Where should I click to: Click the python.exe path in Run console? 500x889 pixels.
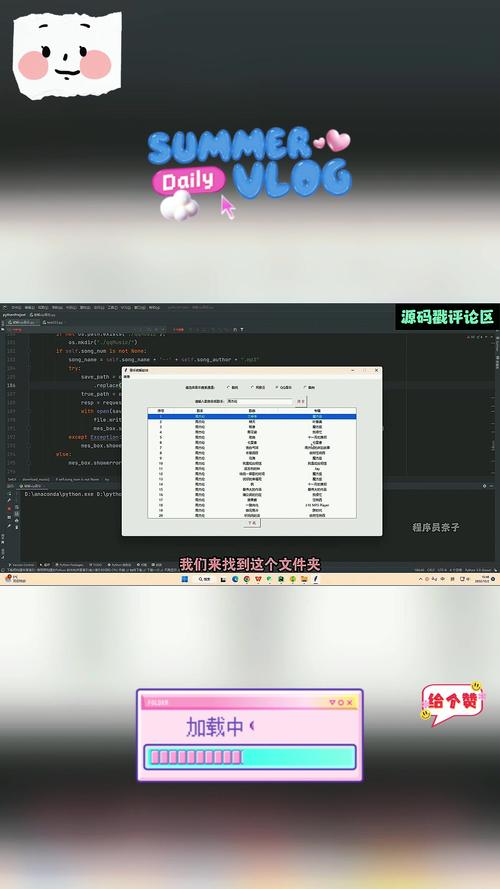click(59, 494)
